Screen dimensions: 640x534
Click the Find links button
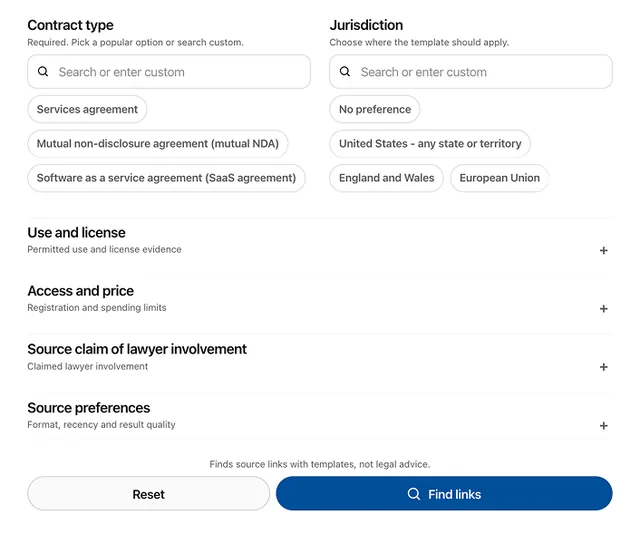(444, 494)
